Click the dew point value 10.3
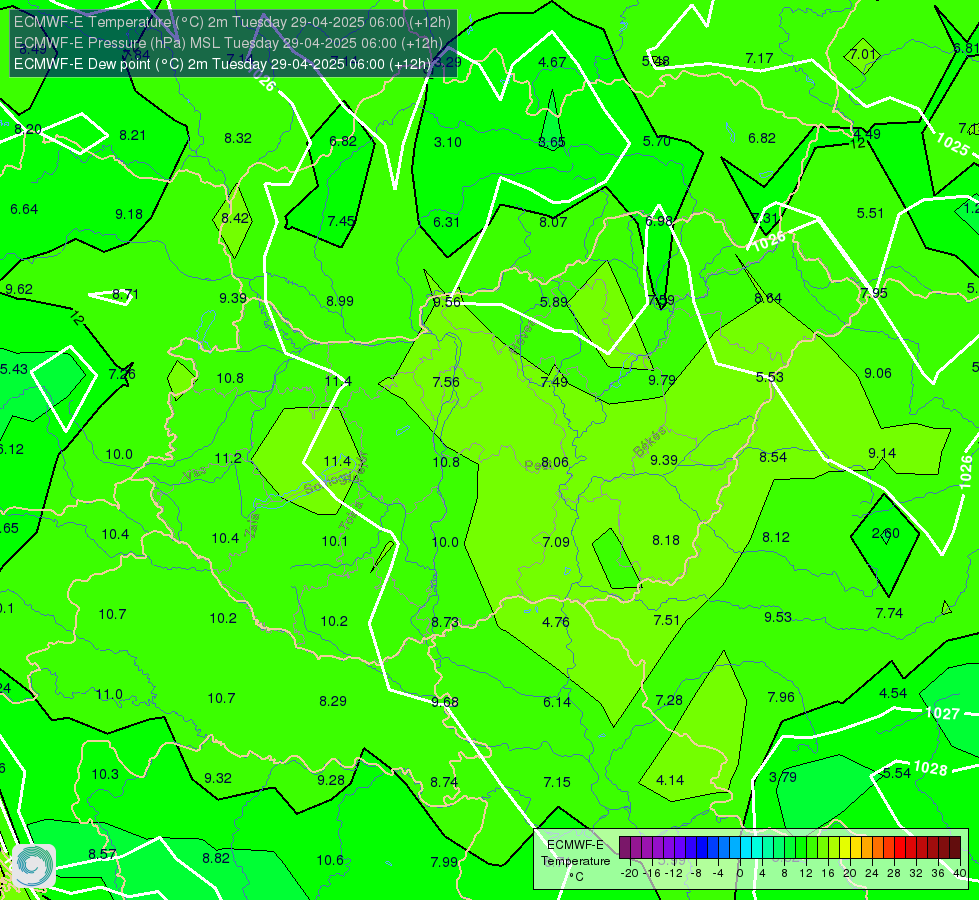Viewport: 979px width, 900px height. (x=105, y=774)
